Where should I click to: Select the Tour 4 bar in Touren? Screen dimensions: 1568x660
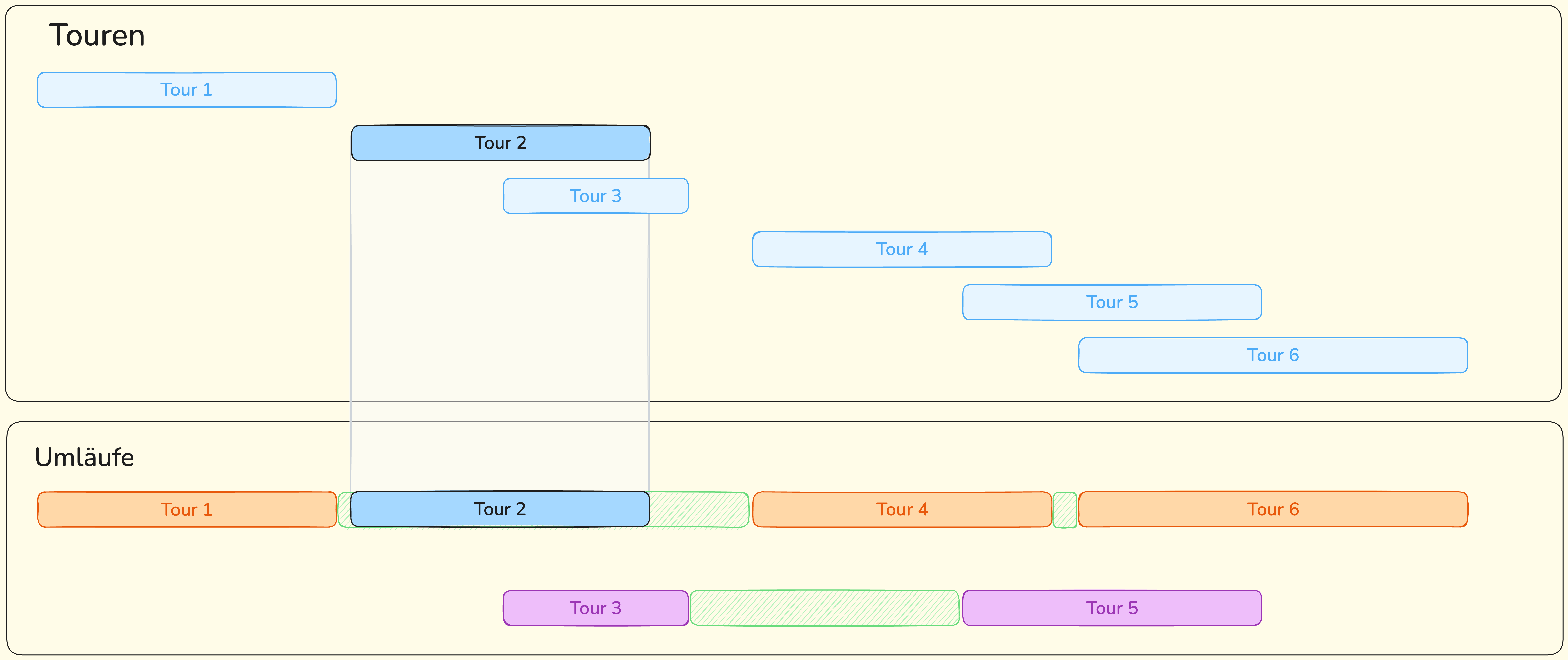(901, 249)
